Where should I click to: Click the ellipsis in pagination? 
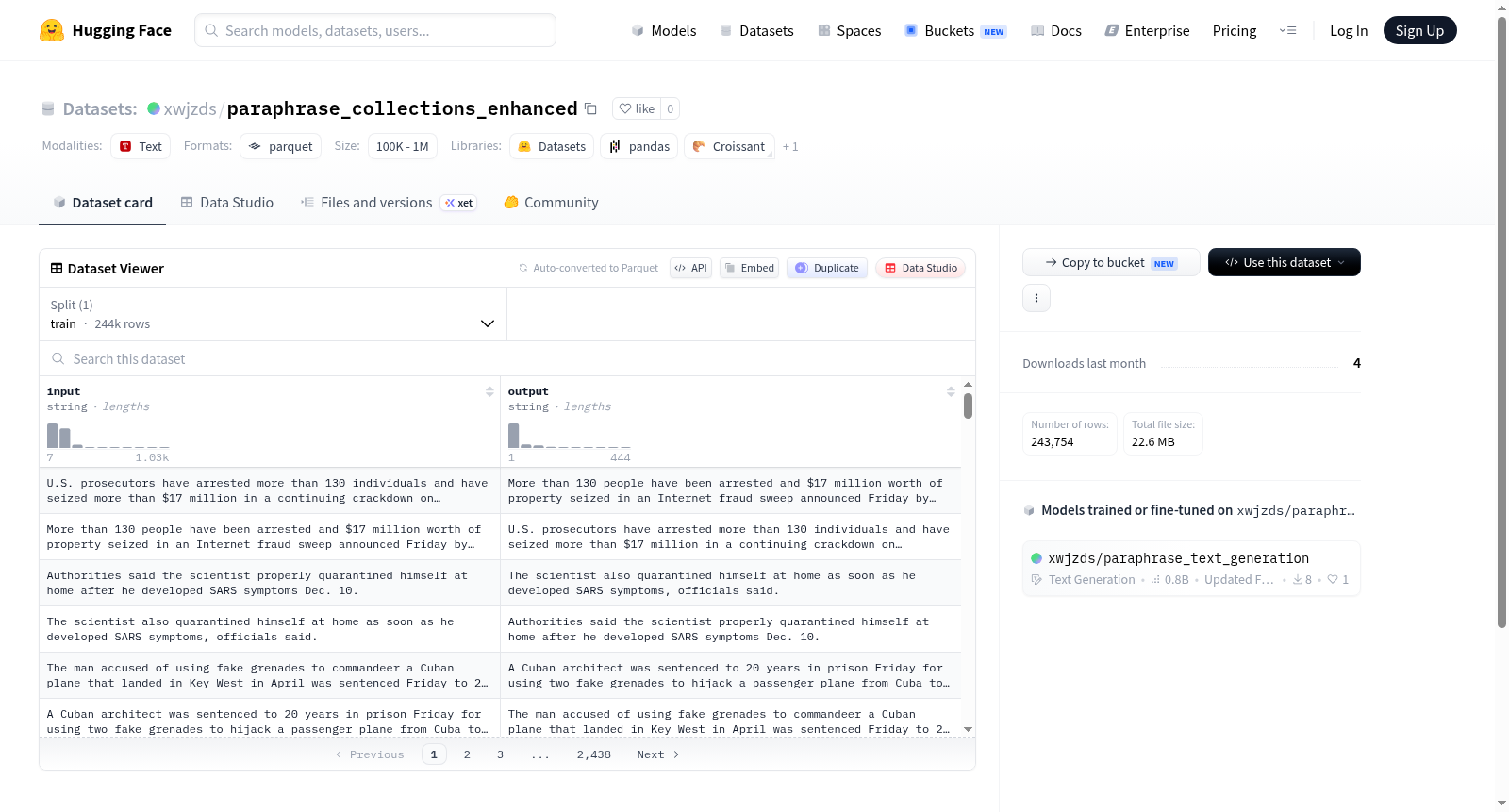click(540, 754)
